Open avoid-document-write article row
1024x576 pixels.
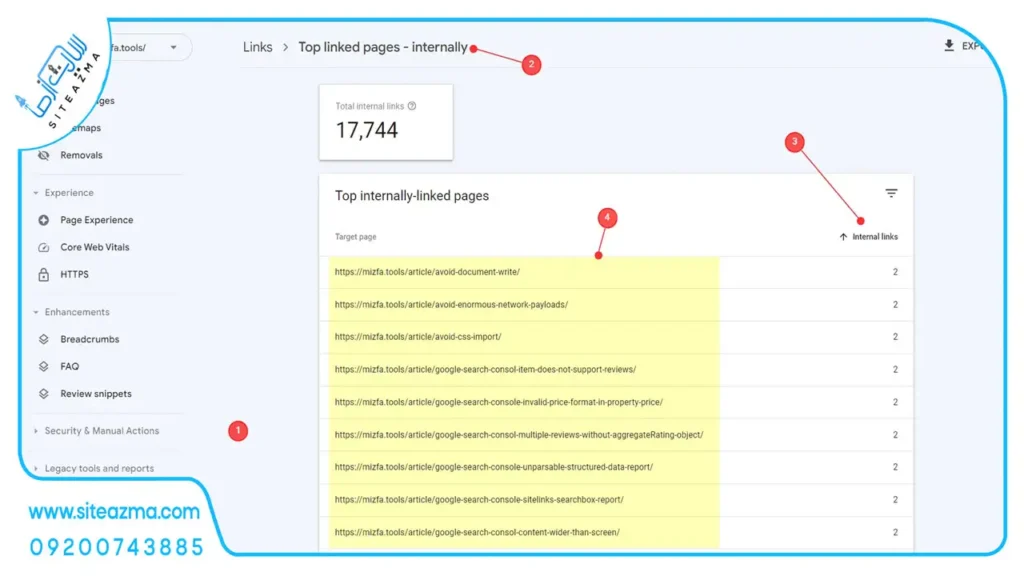[616, 272]
